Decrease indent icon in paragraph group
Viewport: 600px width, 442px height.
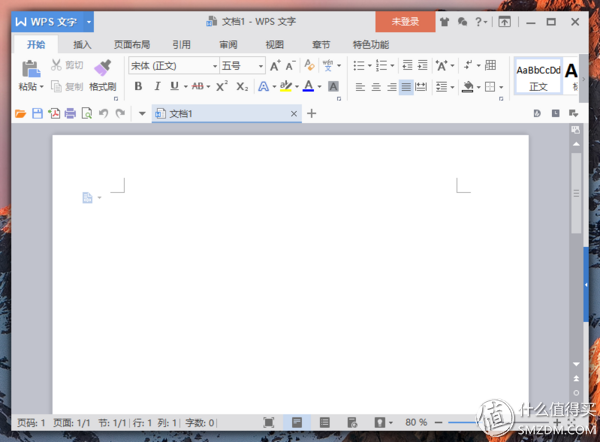coord(408,65)
